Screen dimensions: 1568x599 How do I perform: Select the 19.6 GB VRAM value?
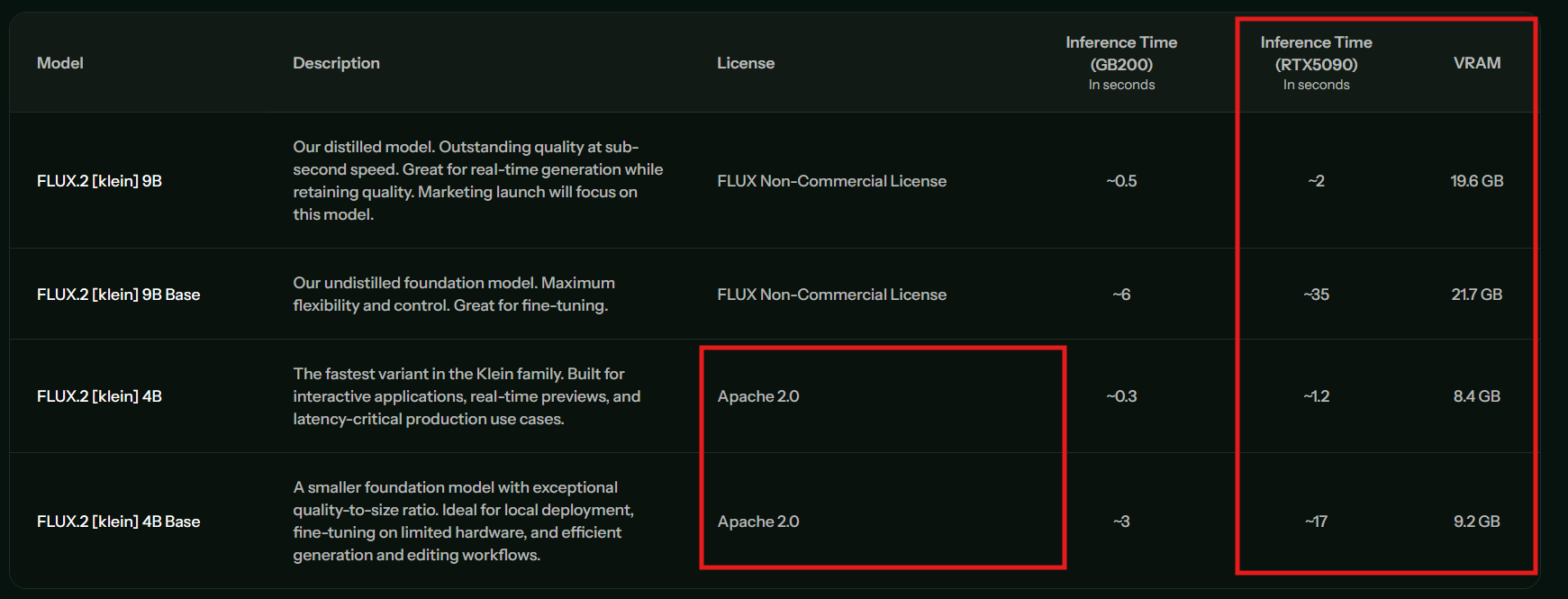coord(1476,181)
